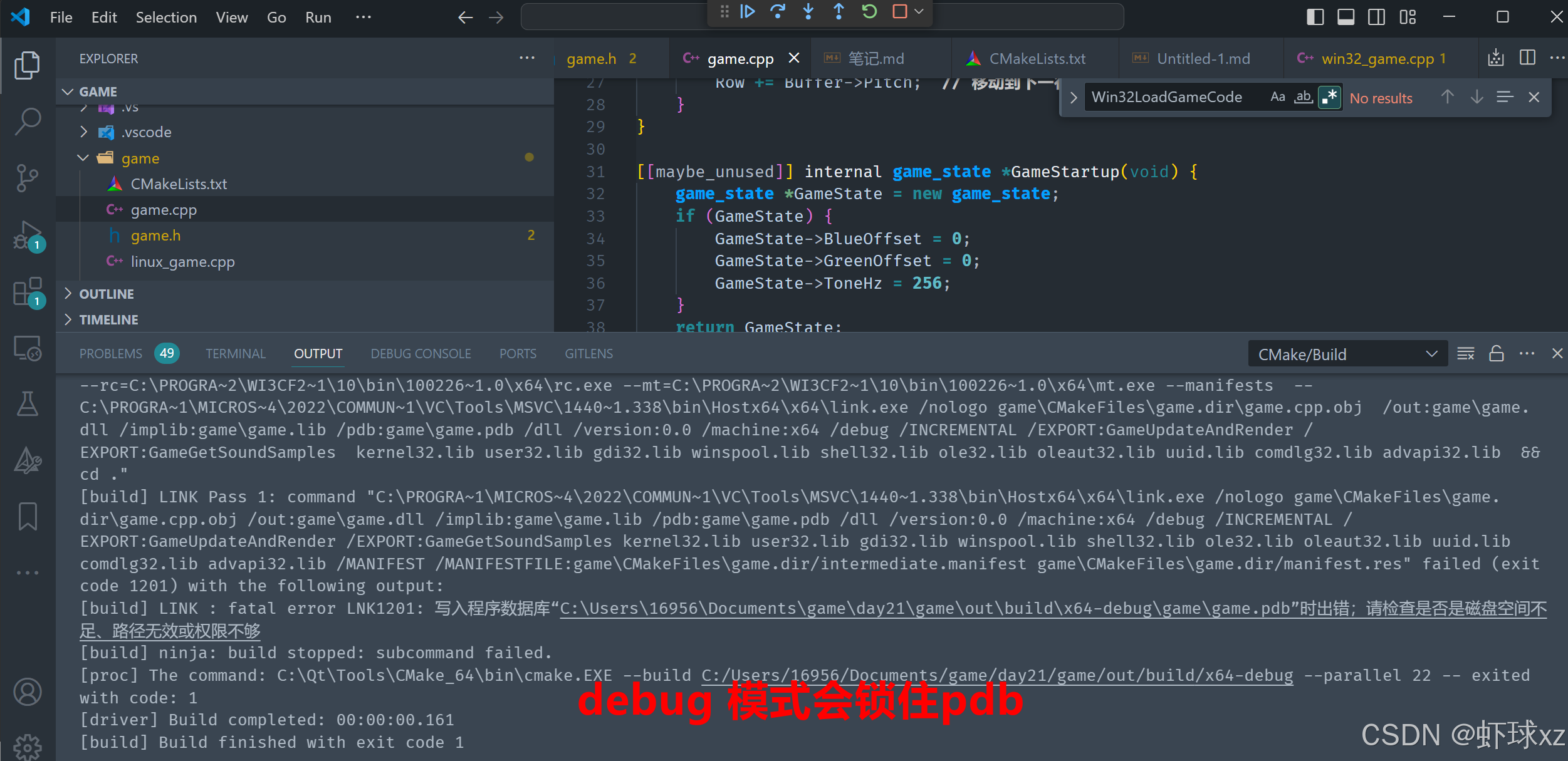Open Run and Debug view
This screenshot has height=761, width=1568.
pos(27,235)
